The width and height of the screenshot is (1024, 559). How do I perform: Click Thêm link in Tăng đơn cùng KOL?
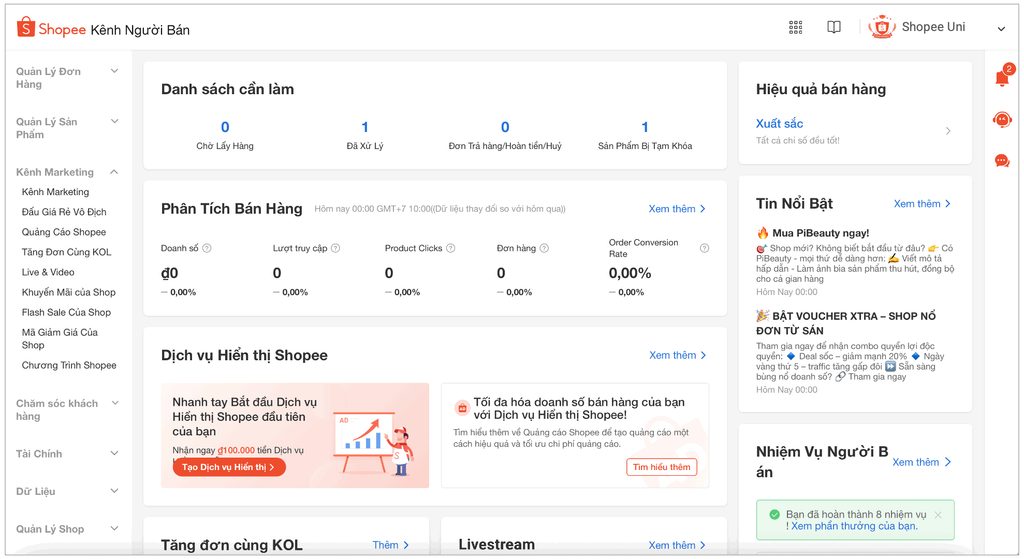click(x=391, y=545)
